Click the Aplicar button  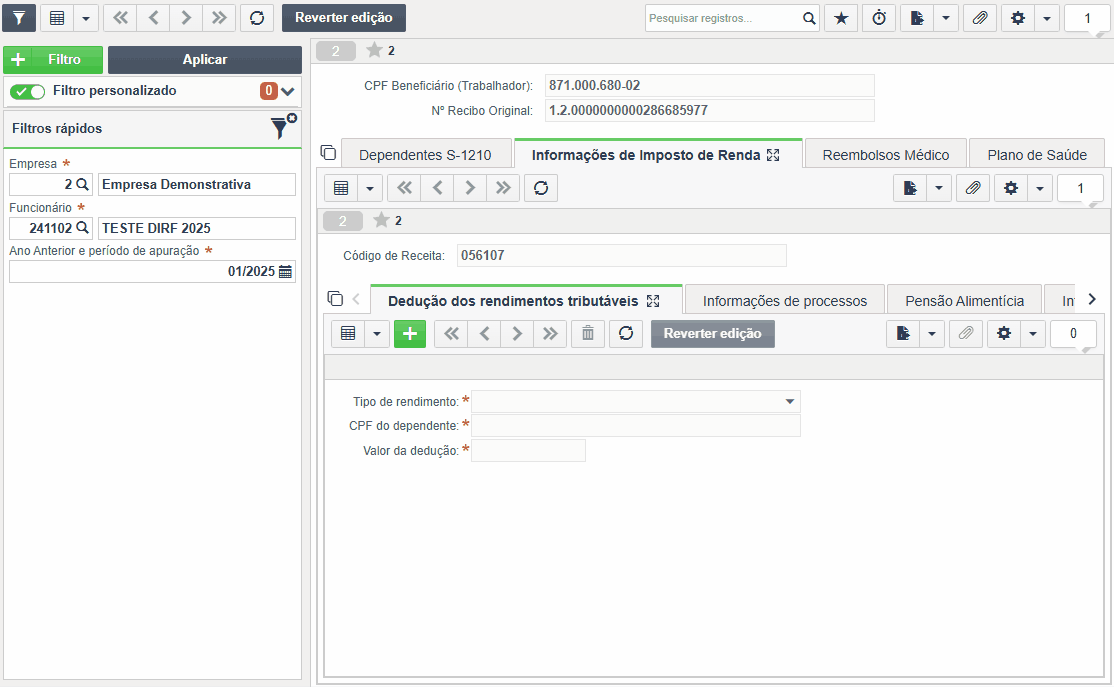point(205,60)
